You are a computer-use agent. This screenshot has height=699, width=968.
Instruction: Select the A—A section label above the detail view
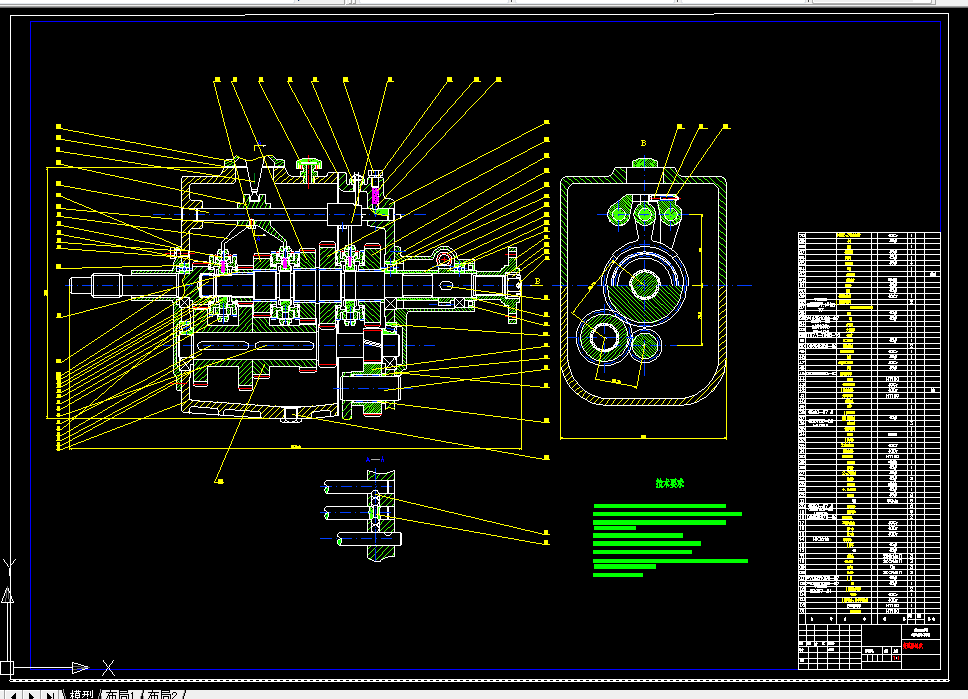click(375, 459)
